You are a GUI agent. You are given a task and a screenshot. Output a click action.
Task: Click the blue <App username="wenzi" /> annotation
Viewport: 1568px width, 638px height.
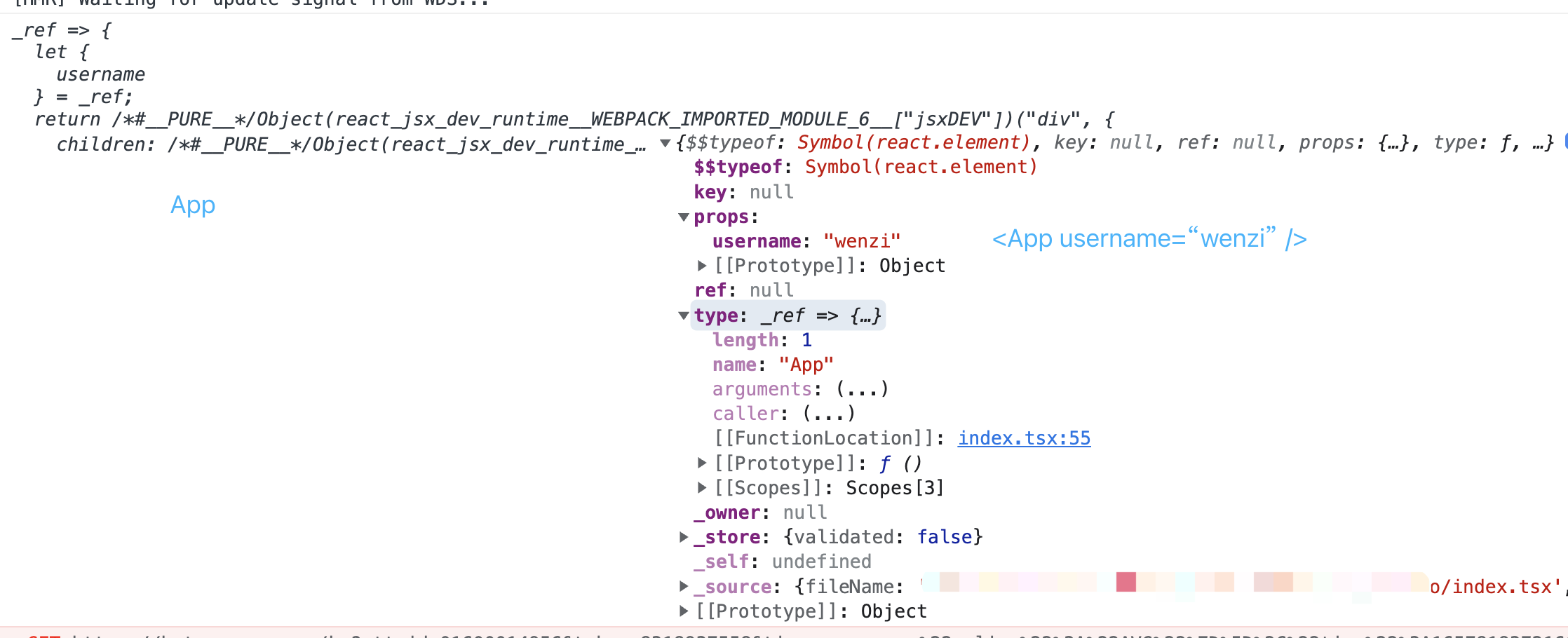[1149, 239]
